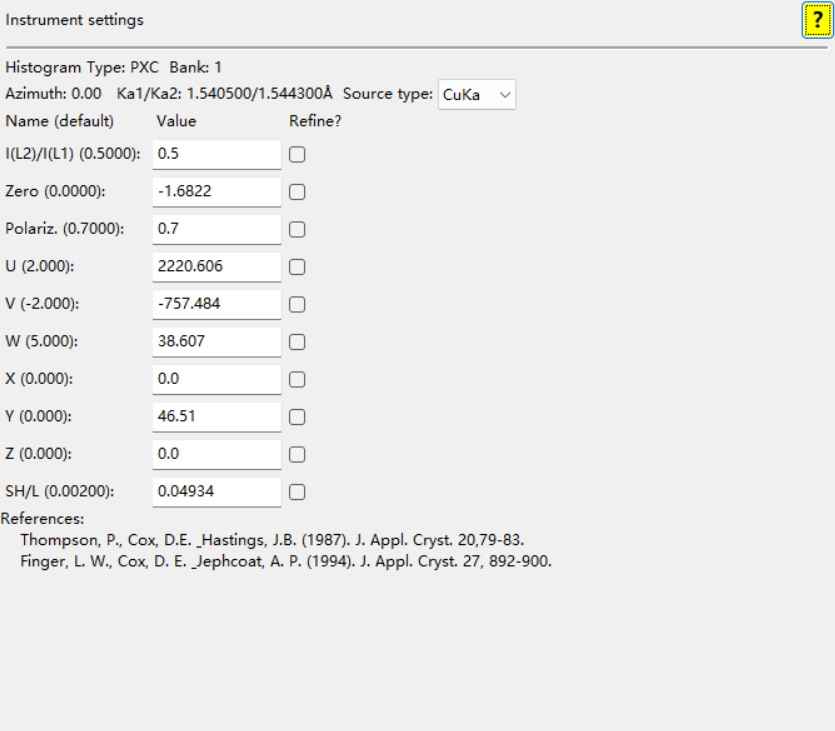Image resolution: width=835 pixels, height=731 pixels.
Task: Click the Thompson, Cox, Hastings reference text
Action: (x=272, y=540)
